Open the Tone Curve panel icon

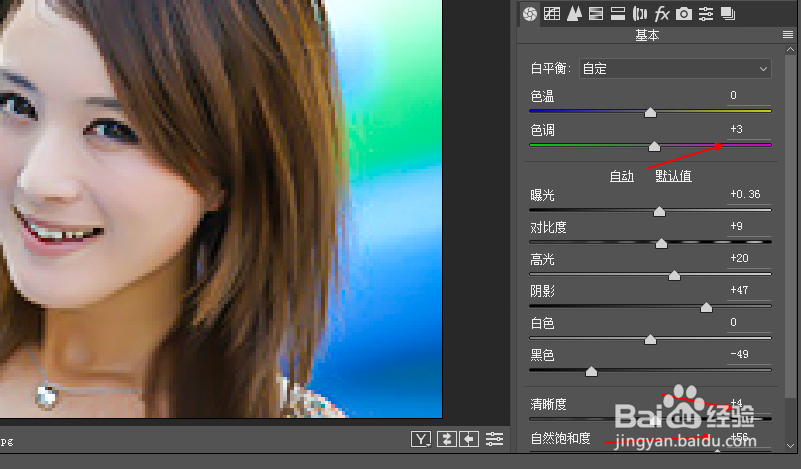pos(552,14)
